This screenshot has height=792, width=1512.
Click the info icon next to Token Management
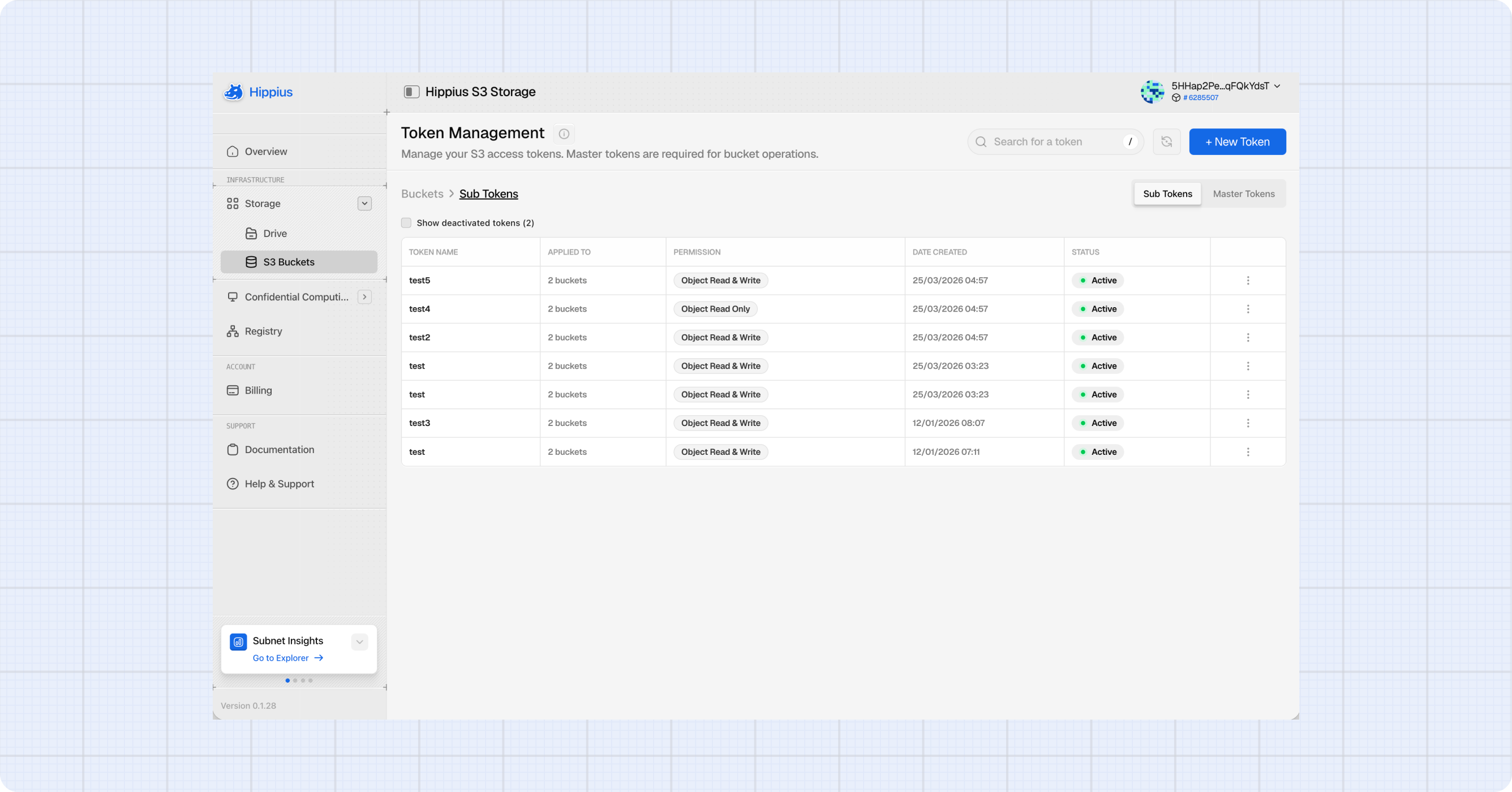point(564,134)
